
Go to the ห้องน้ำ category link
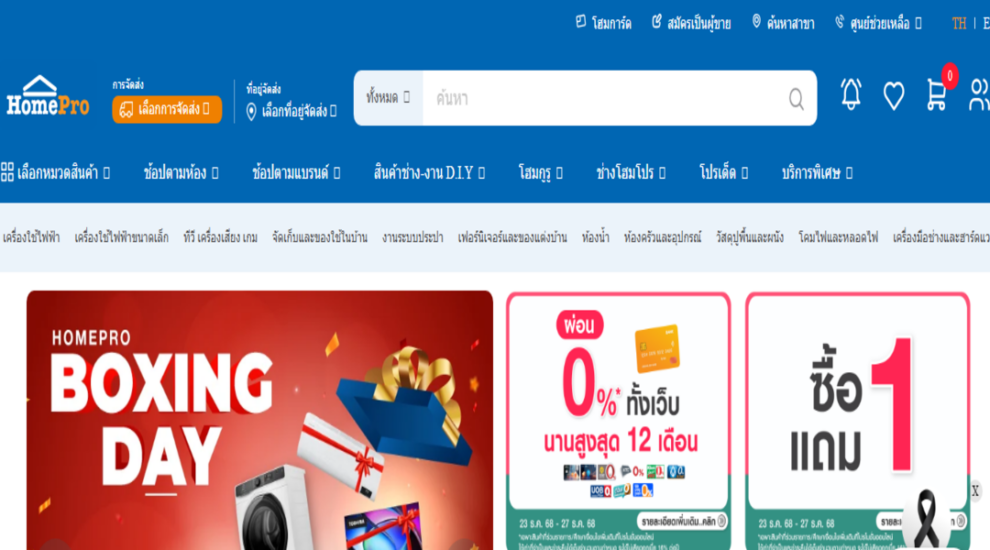(595, 237)
